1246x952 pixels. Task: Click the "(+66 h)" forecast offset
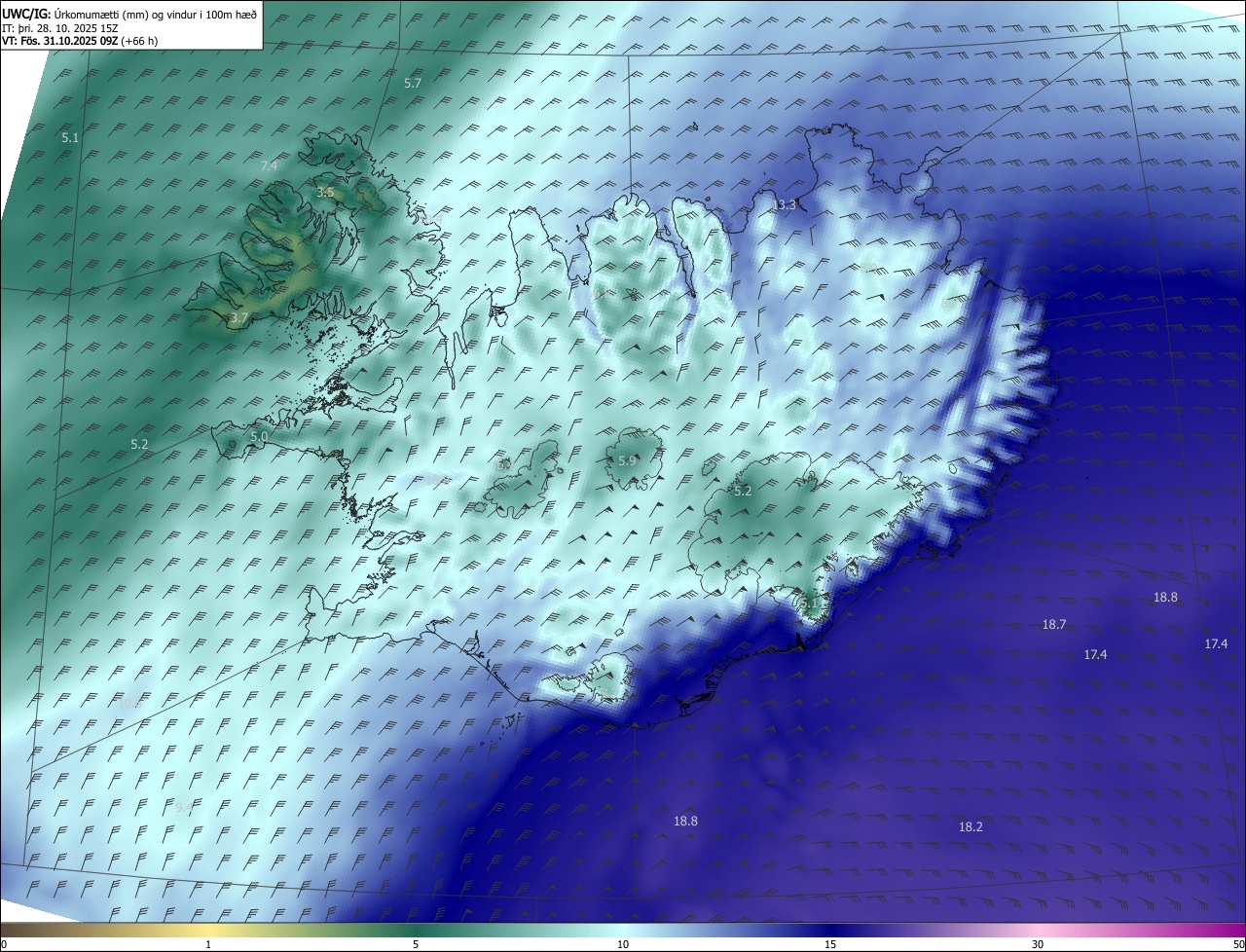point(140,41)
